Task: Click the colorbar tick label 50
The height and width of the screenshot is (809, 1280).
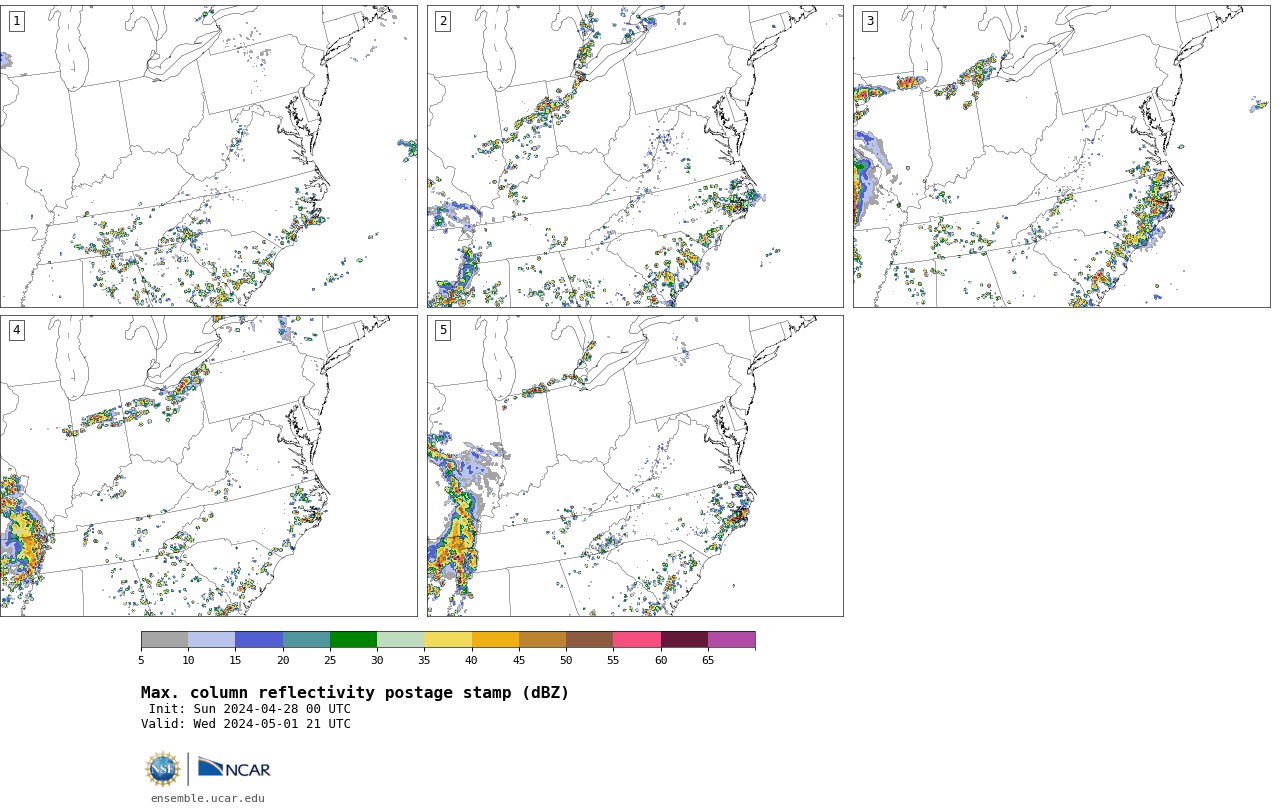Action: (x=566, y=660)
